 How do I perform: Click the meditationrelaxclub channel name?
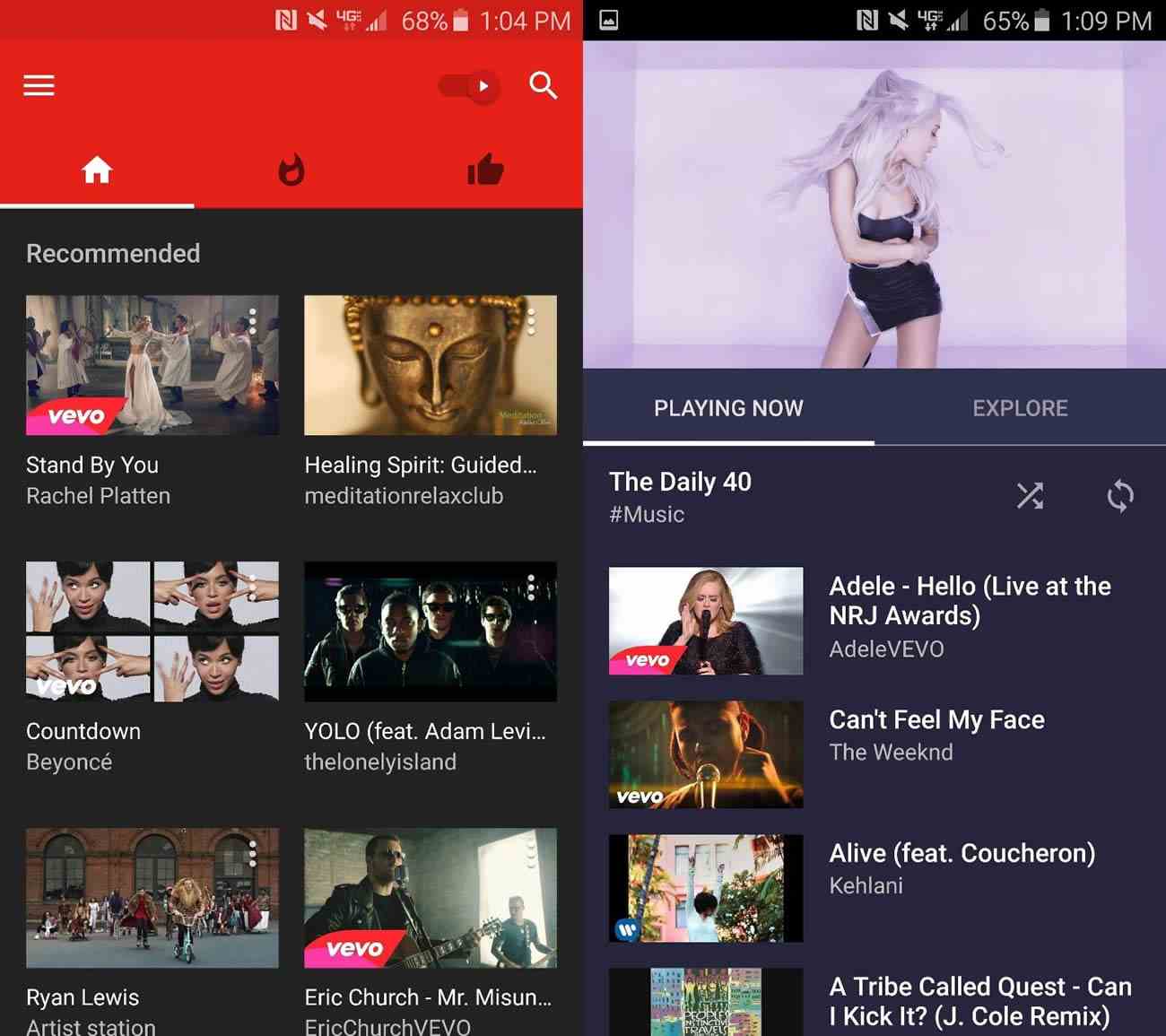pos(404,496)
